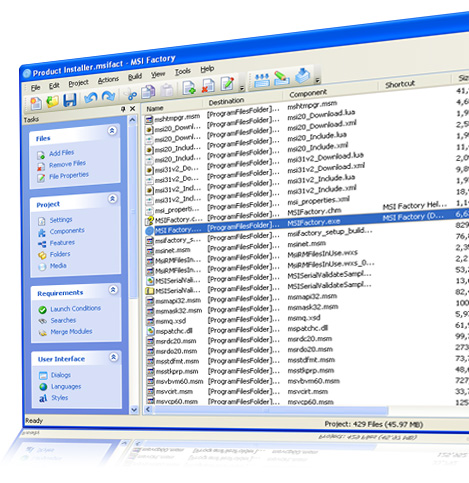The image size is (469, 483).
Task: Click the Save floppy disk icon
Action: coord(70,100)
